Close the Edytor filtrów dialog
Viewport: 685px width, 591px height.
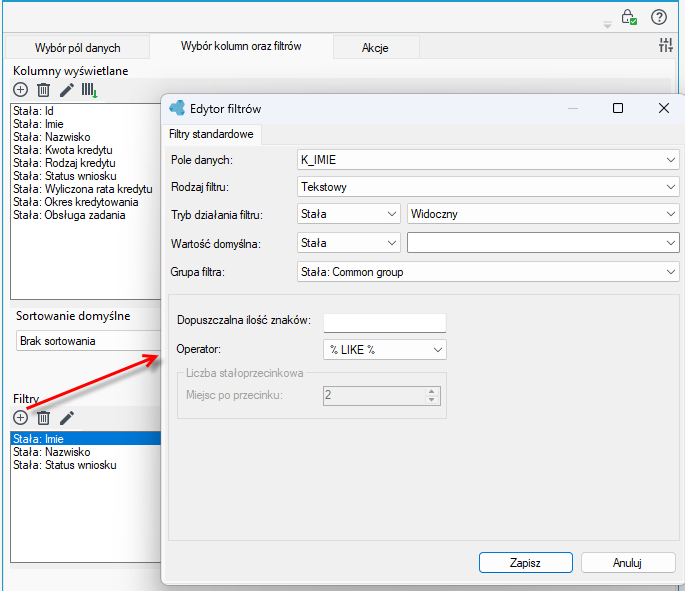point(664,108)
